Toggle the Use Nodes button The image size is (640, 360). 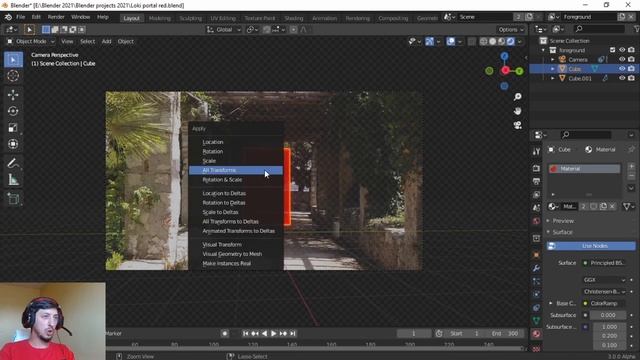[x=591, y=246]
